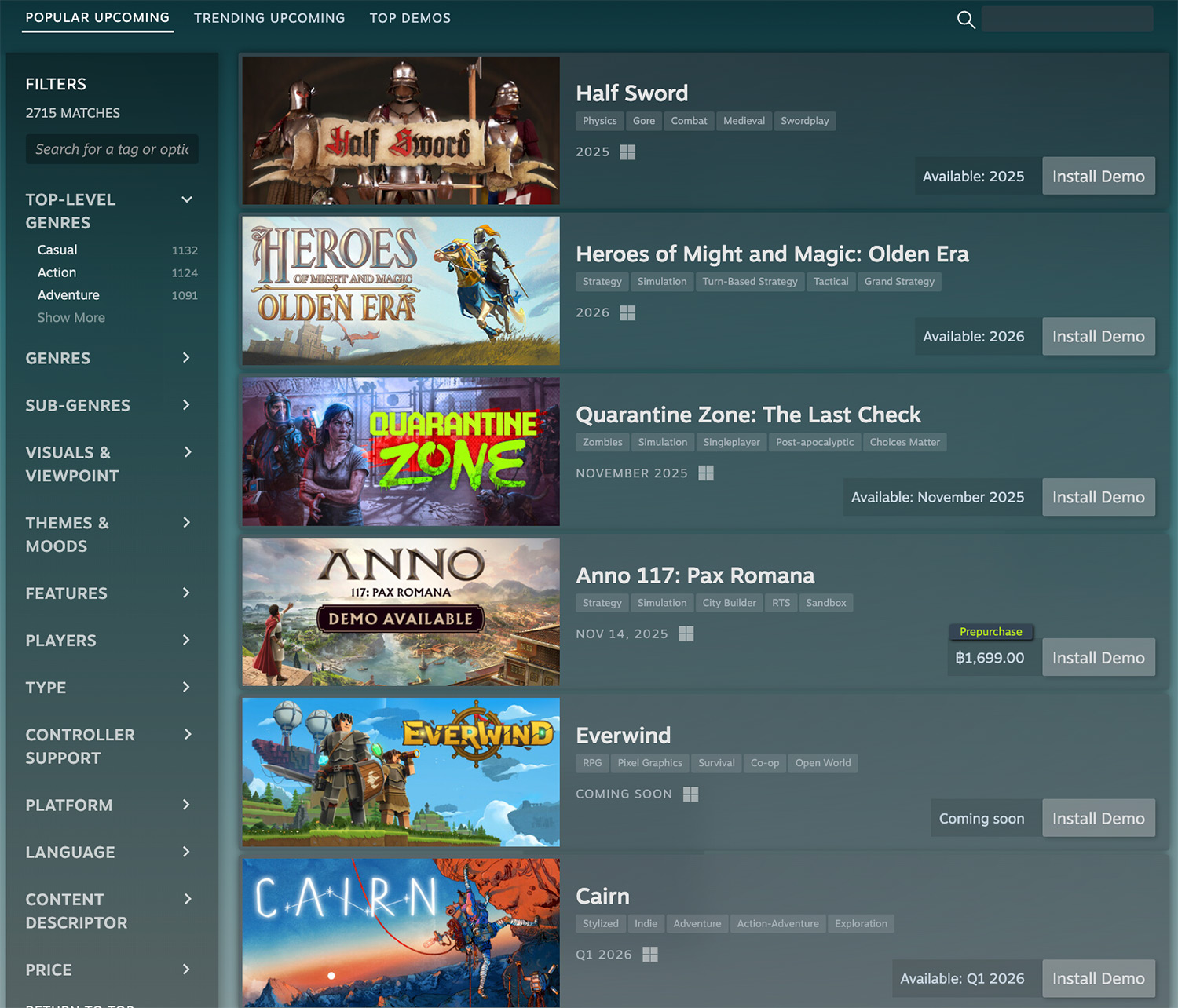Expand the Features filter section
Image resolution: width=1178 pixels, height=1008 pixels.
click(187, 593)
